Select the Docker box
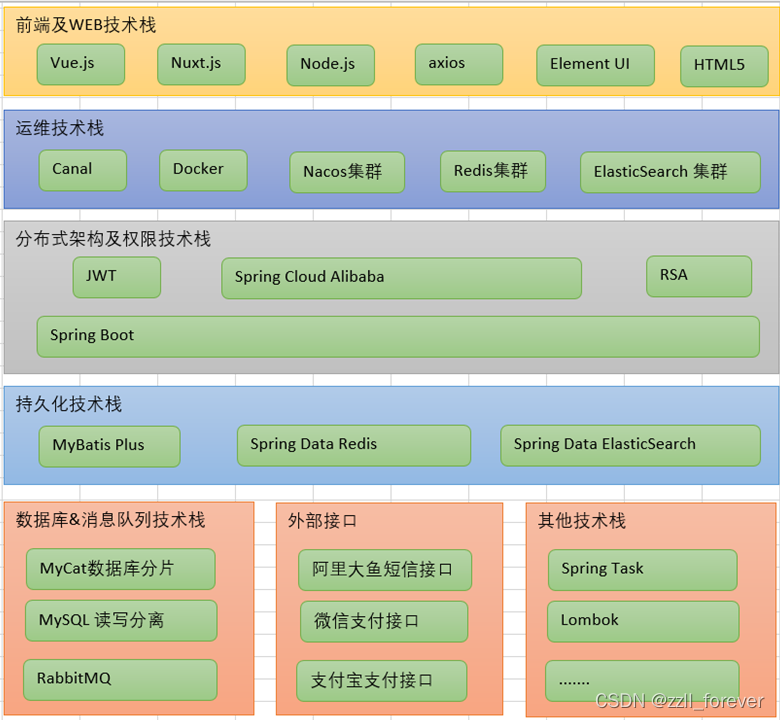 [203, 170]
